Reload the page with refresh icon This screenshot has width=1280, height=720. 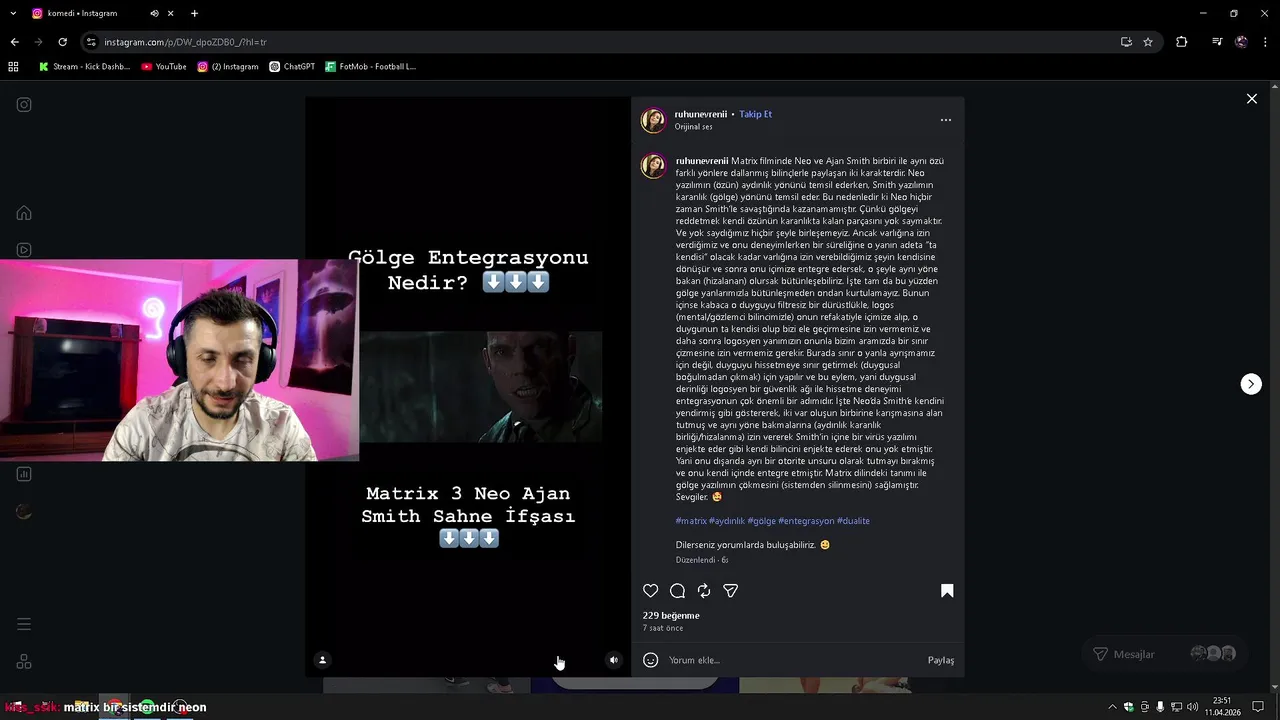click(62, 42)
